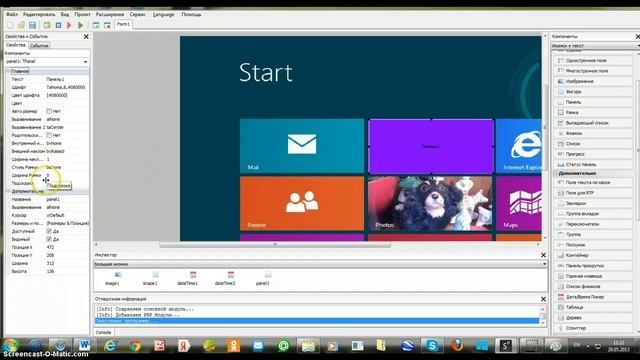Add the Контейнер component

coord(593,256)
